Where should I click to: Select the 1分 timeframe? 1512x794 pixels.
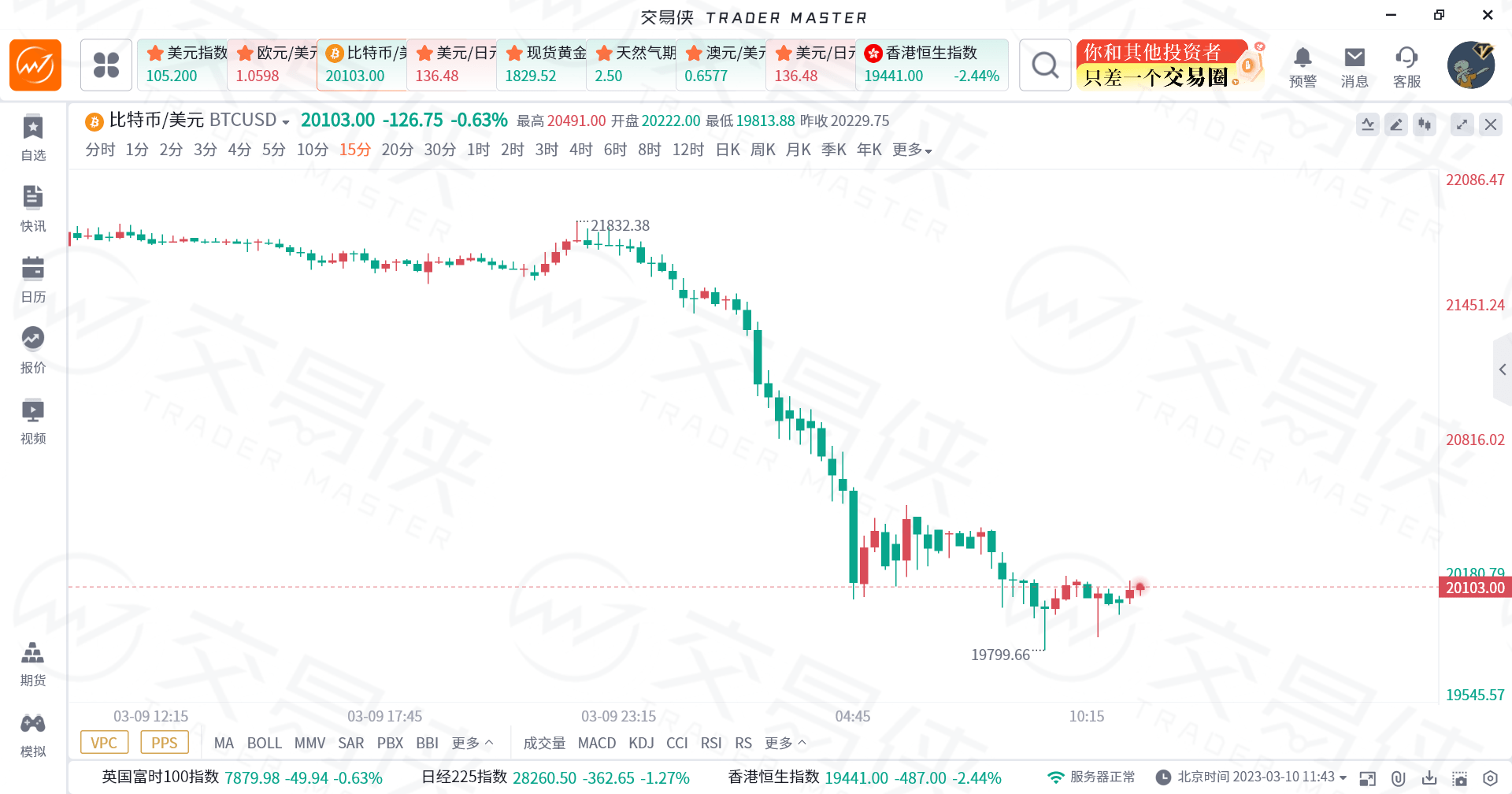137,150
